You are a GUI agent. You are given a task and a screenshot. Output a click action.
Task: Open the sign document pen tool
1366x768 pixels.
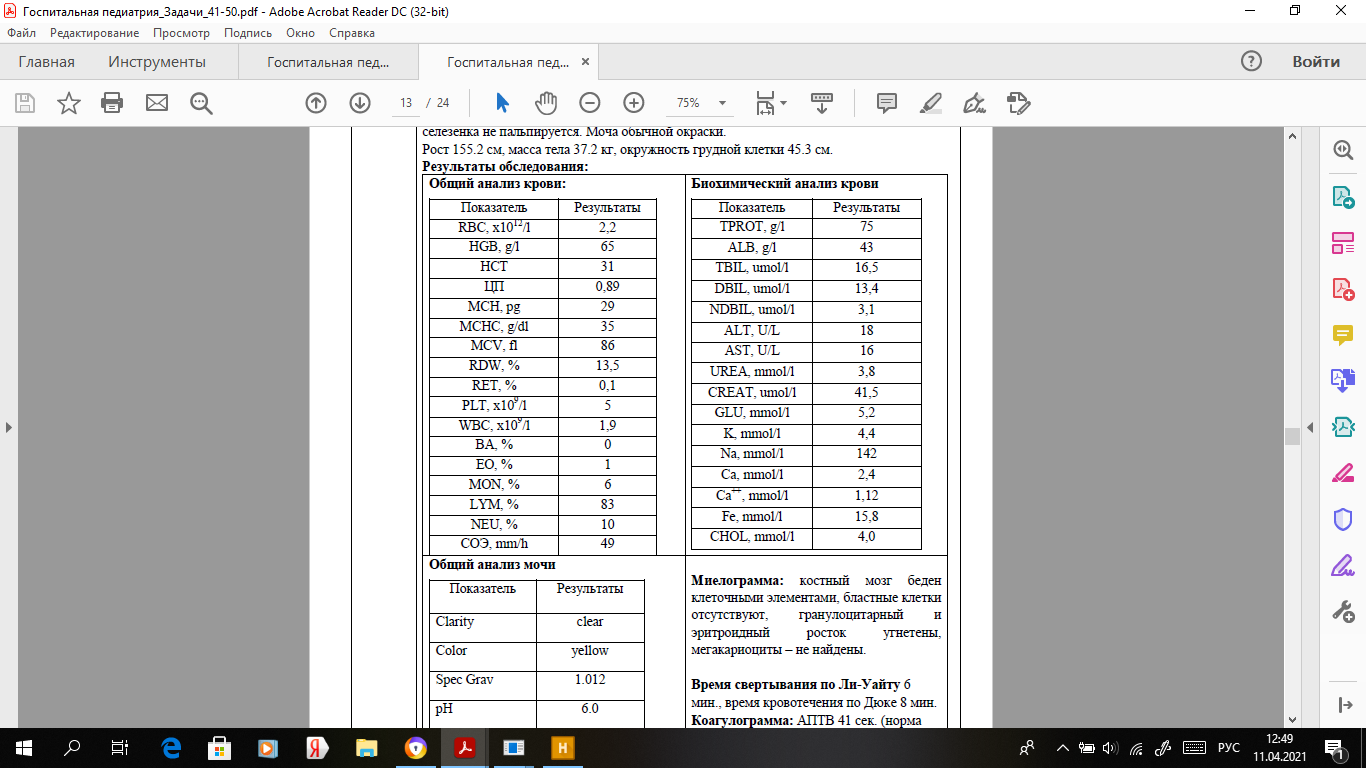point(974,103)
